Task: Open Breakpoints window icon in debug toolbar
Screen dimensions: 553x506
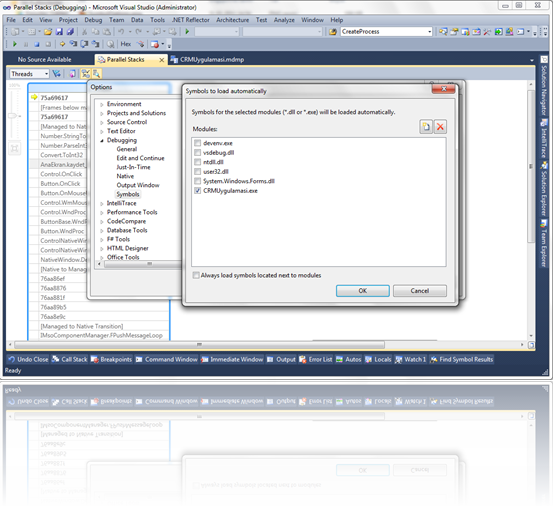Action: 154,44
